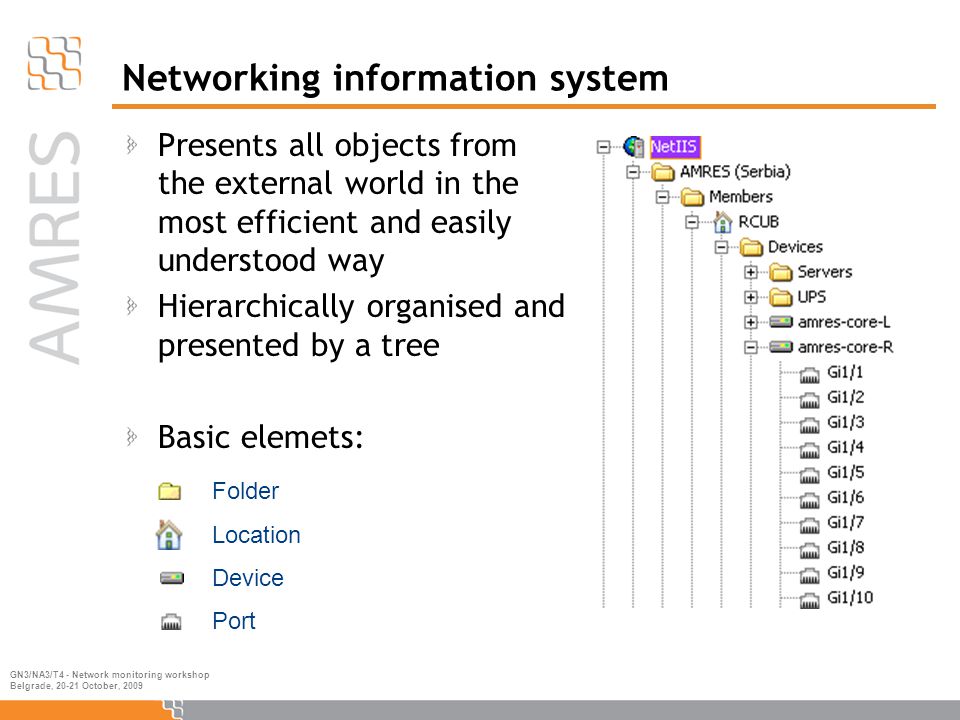The width and height of the screenshot is (960, 720).
Task: Click the RCUB house location icon
Action: 722,222
